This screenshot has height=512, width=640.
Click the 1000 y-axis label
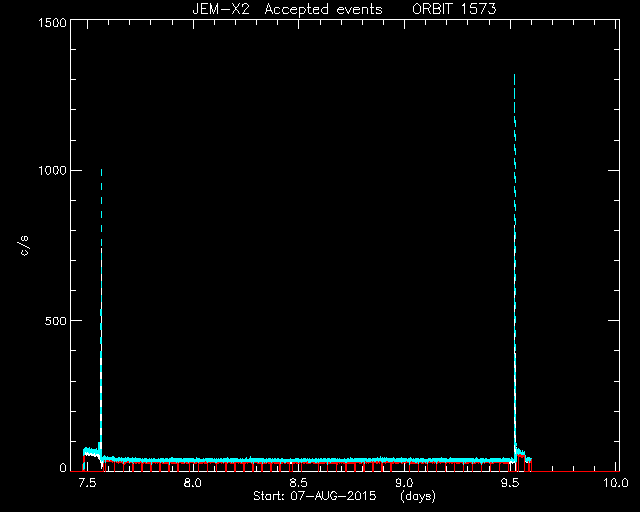(x=52, y=170)
